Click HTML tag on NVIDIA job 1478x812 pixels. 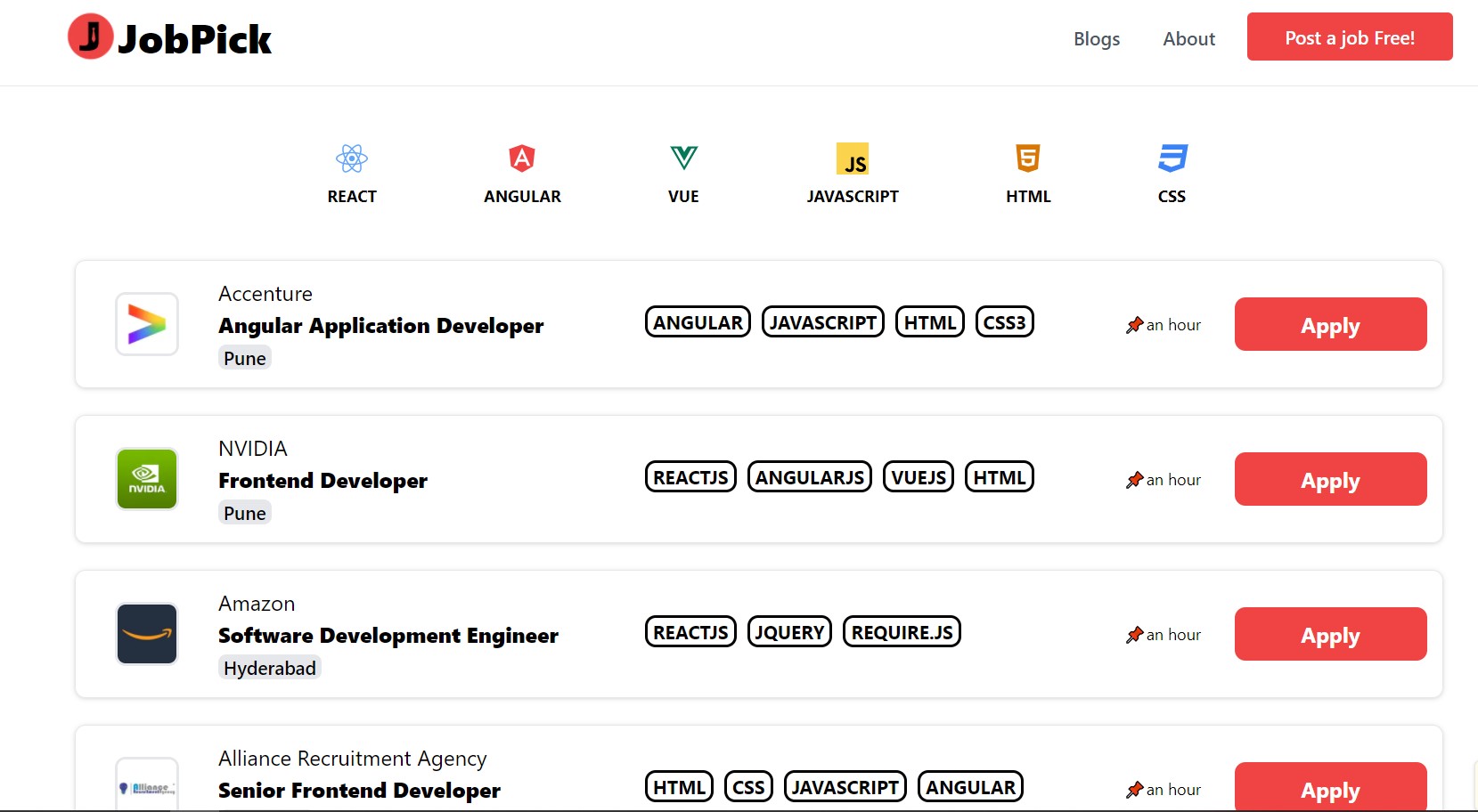point(1000,477)
